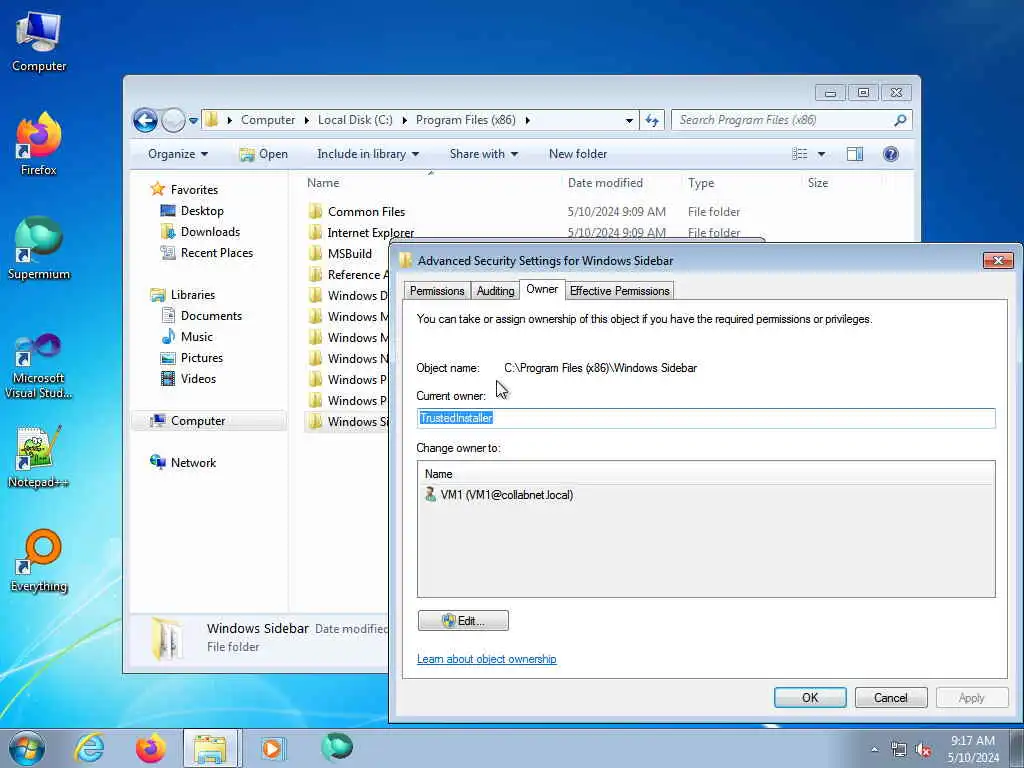Open Windows Media Player from the taskbar
This screenshot has height=768, width=1024.
[x=272, y=748]
